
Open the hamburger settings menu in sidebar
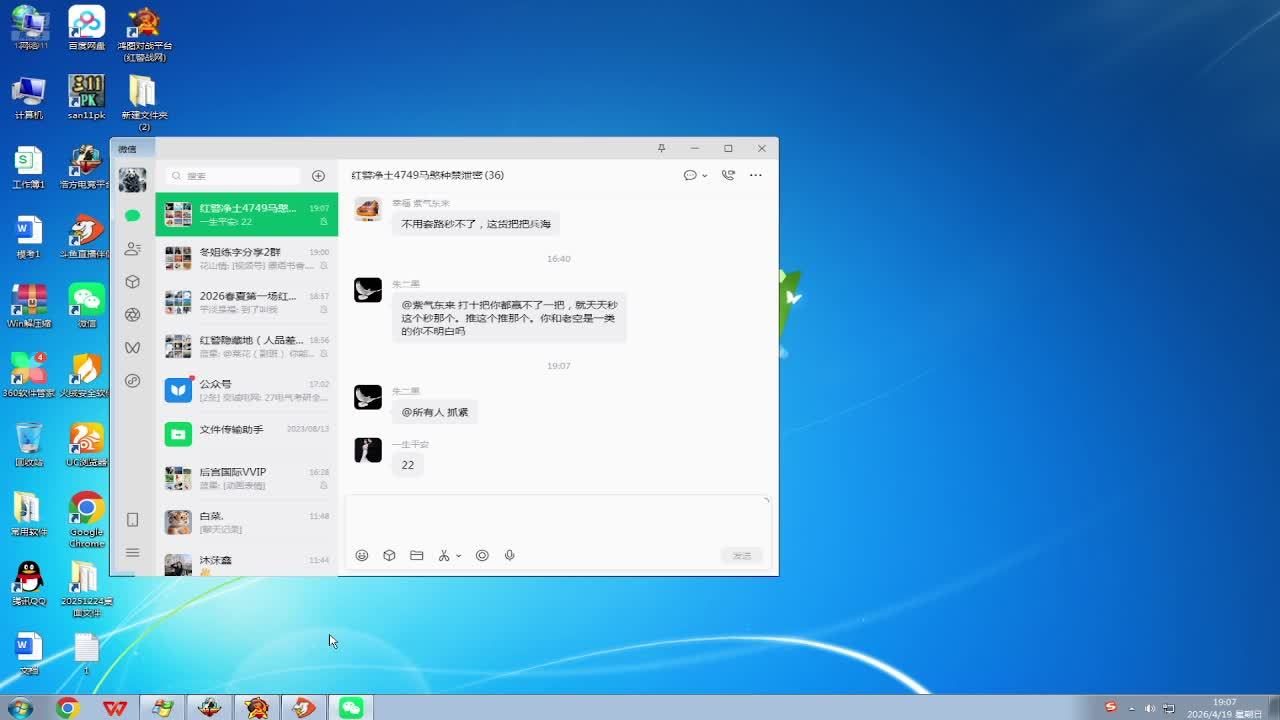point(132,553)
